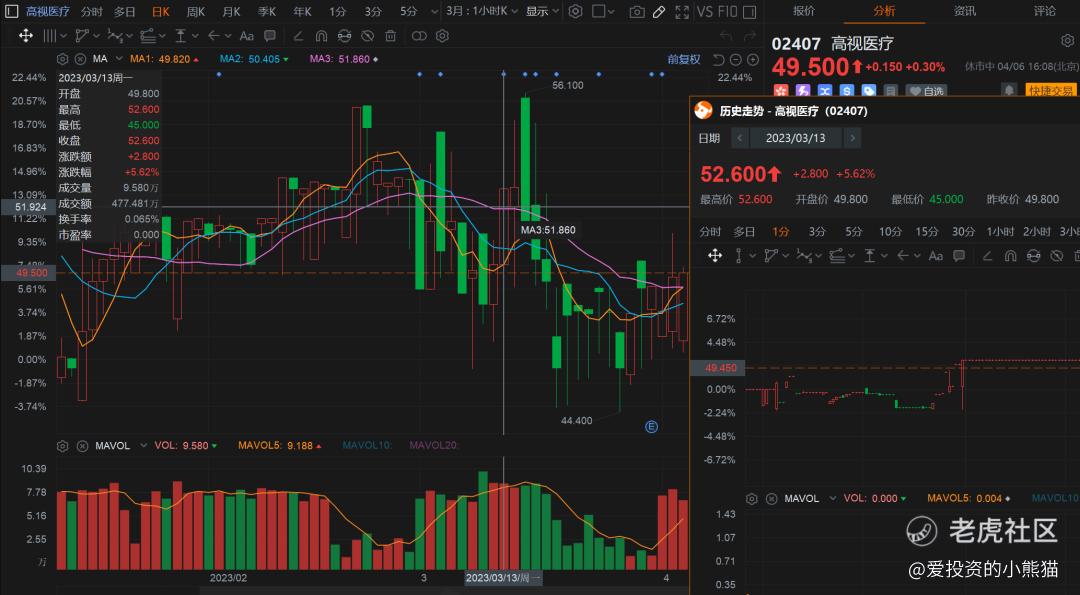Open chart settings hexagon gear in top bar
Image resolution: width=1080 pixels, height=595 pixels.
[576, 12]
